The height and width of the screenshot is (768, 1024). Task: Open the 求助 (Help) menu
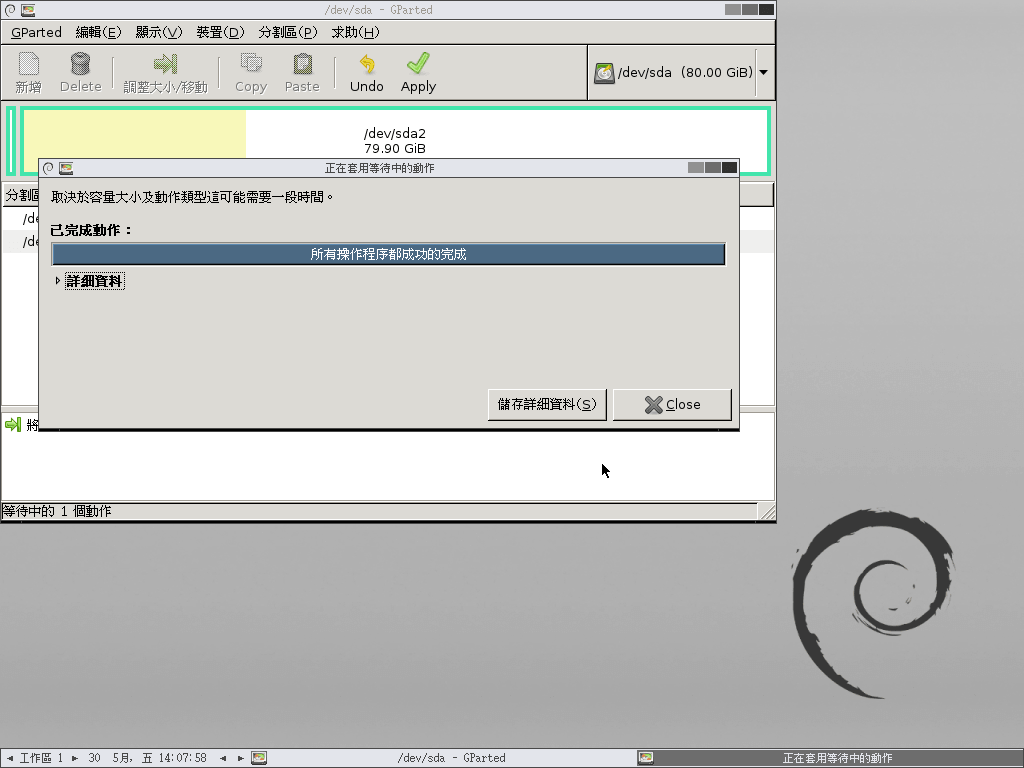pyautogui.click(x=357, y=32)
